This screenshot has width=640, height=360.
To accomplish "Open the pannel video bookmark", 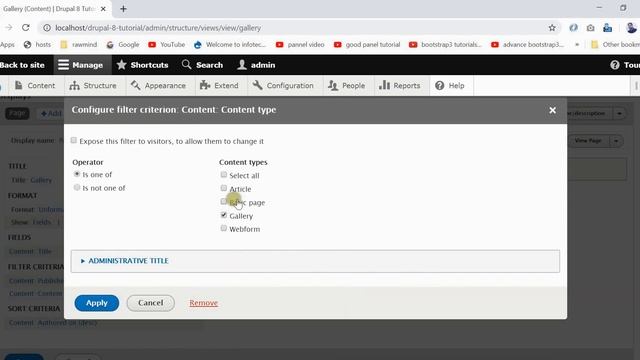I will (300, 44).
